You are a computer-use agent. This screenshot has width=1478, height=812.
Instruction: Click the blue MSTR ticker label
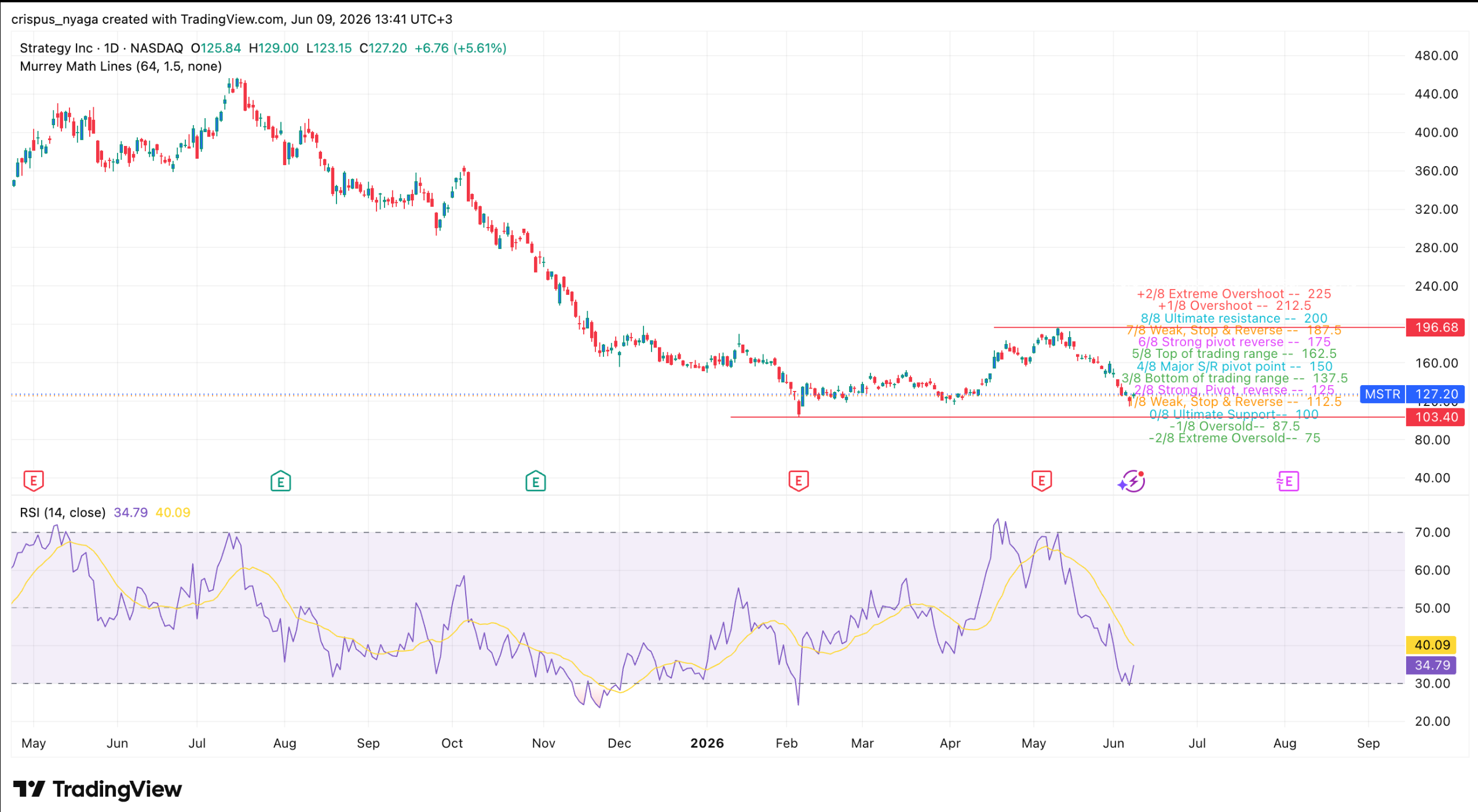pos(1382,394)
